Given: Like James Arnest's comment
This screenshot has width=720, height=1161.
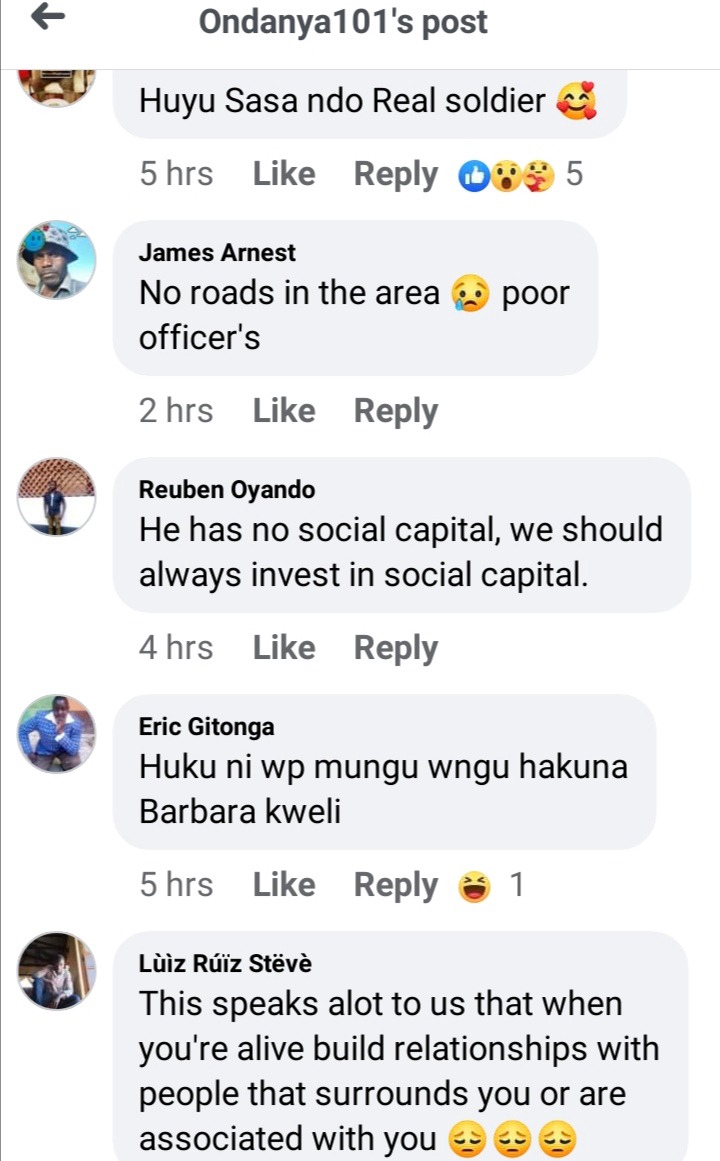Looking at the screenshot, I should (284, 411).
